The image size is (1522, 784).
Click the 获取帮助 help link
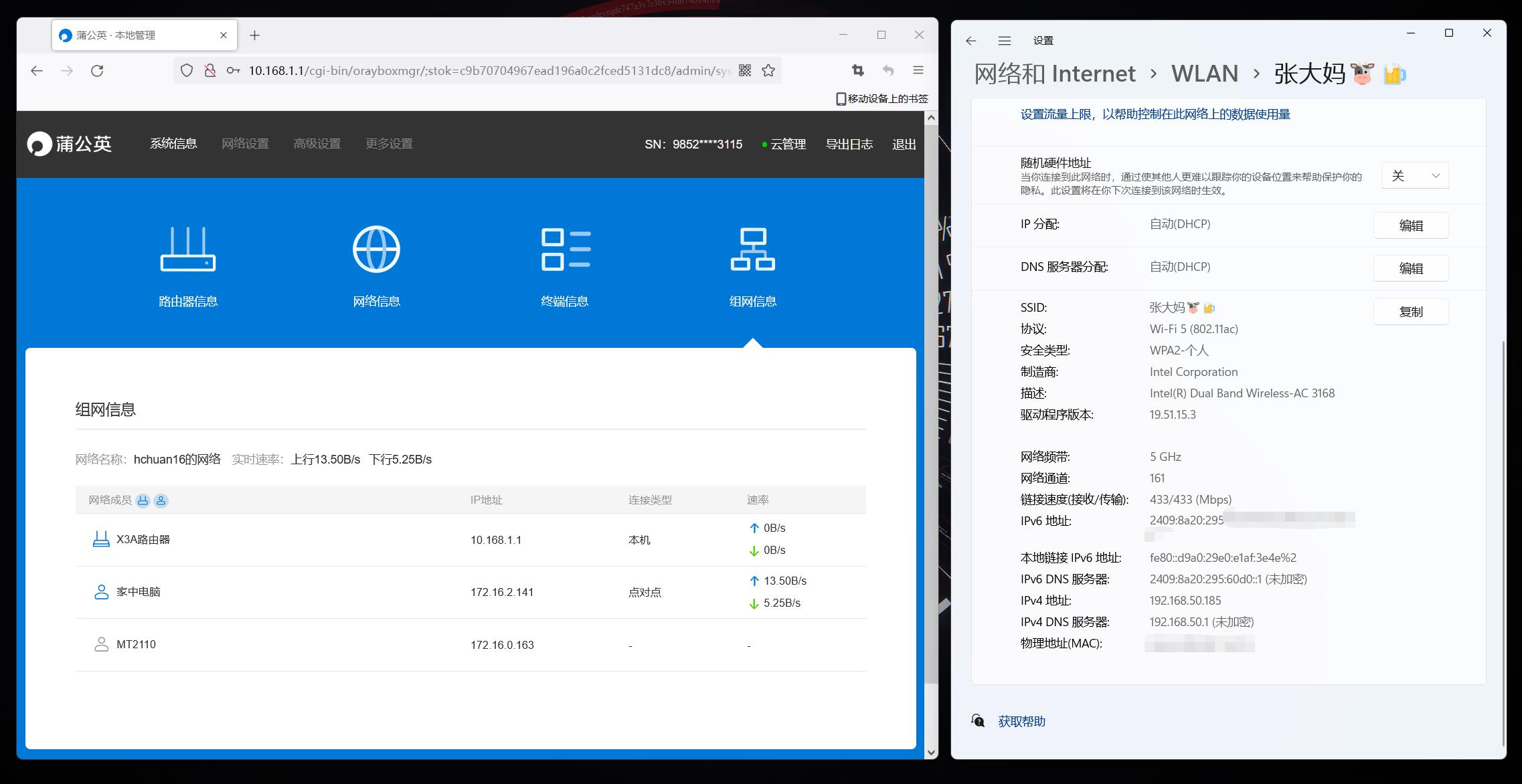(x=1021, y=721)
